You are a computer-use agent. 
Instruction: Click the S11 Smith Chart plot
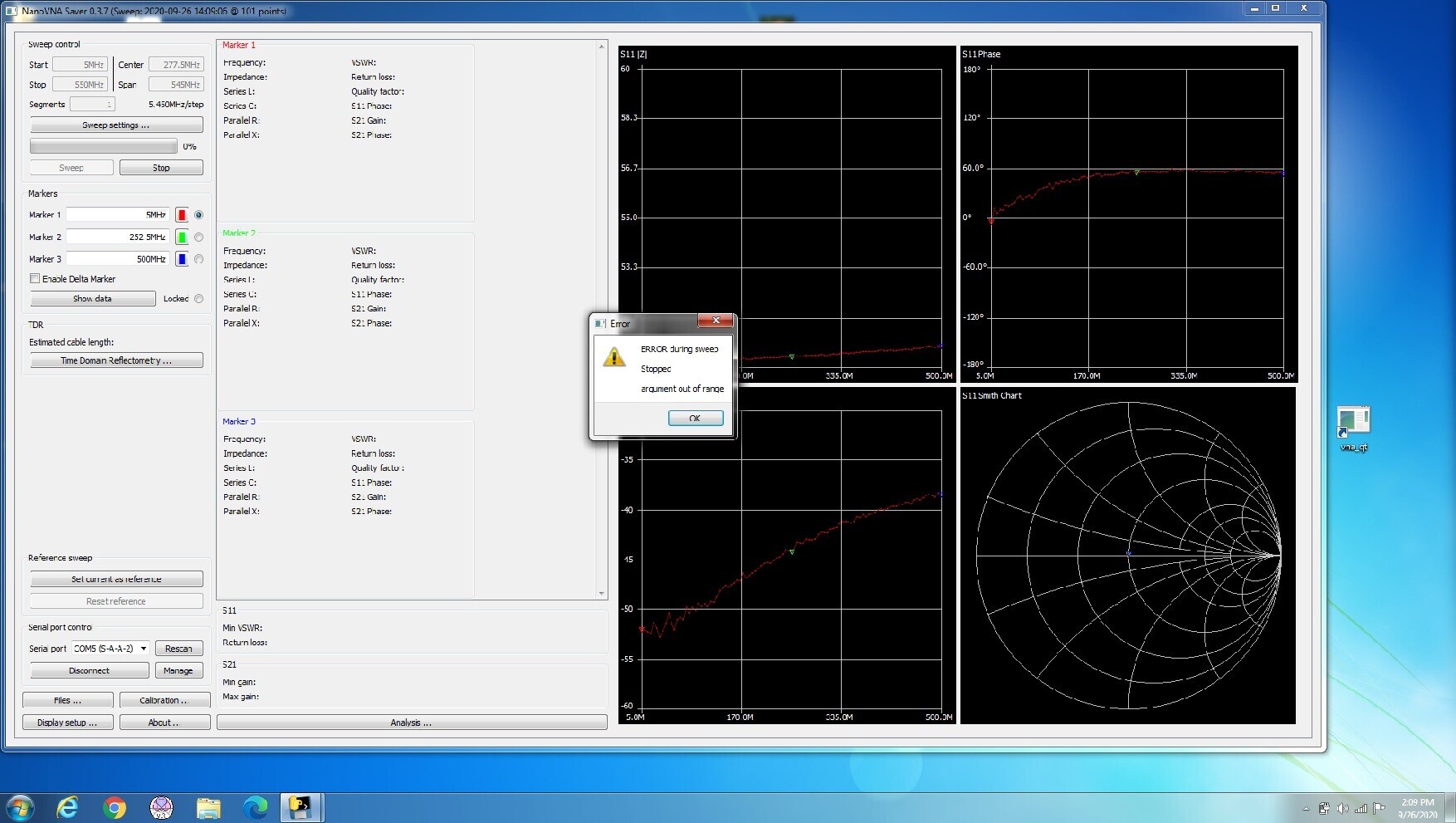(x=1128, y=556)
